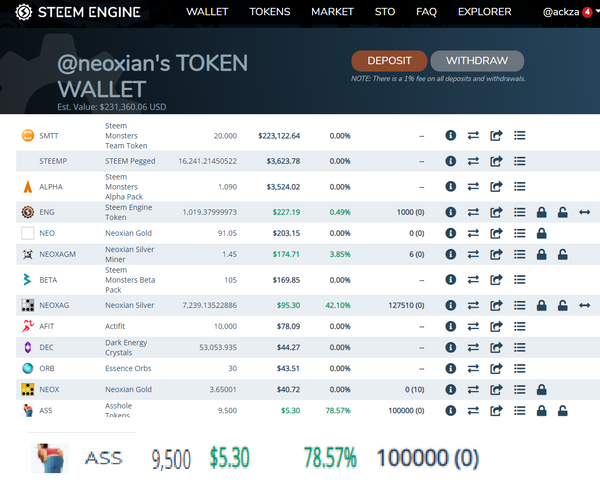The width and height of the screenshot is (600, 487).
Task: Click the transfer arrows icon for BETA
Action: (x=473, y=280)
